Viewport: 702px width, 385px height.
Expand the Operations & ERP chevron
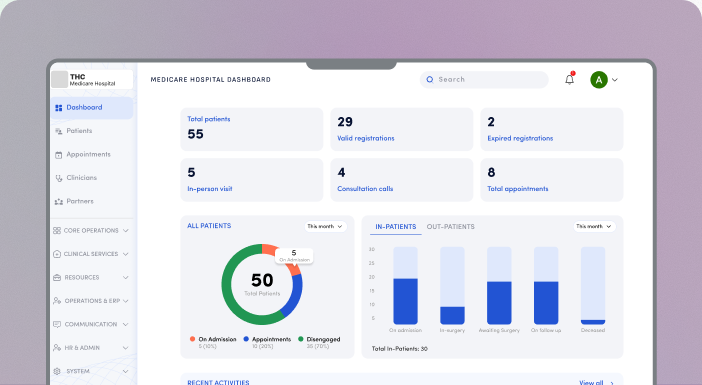[x=125, y=301]
